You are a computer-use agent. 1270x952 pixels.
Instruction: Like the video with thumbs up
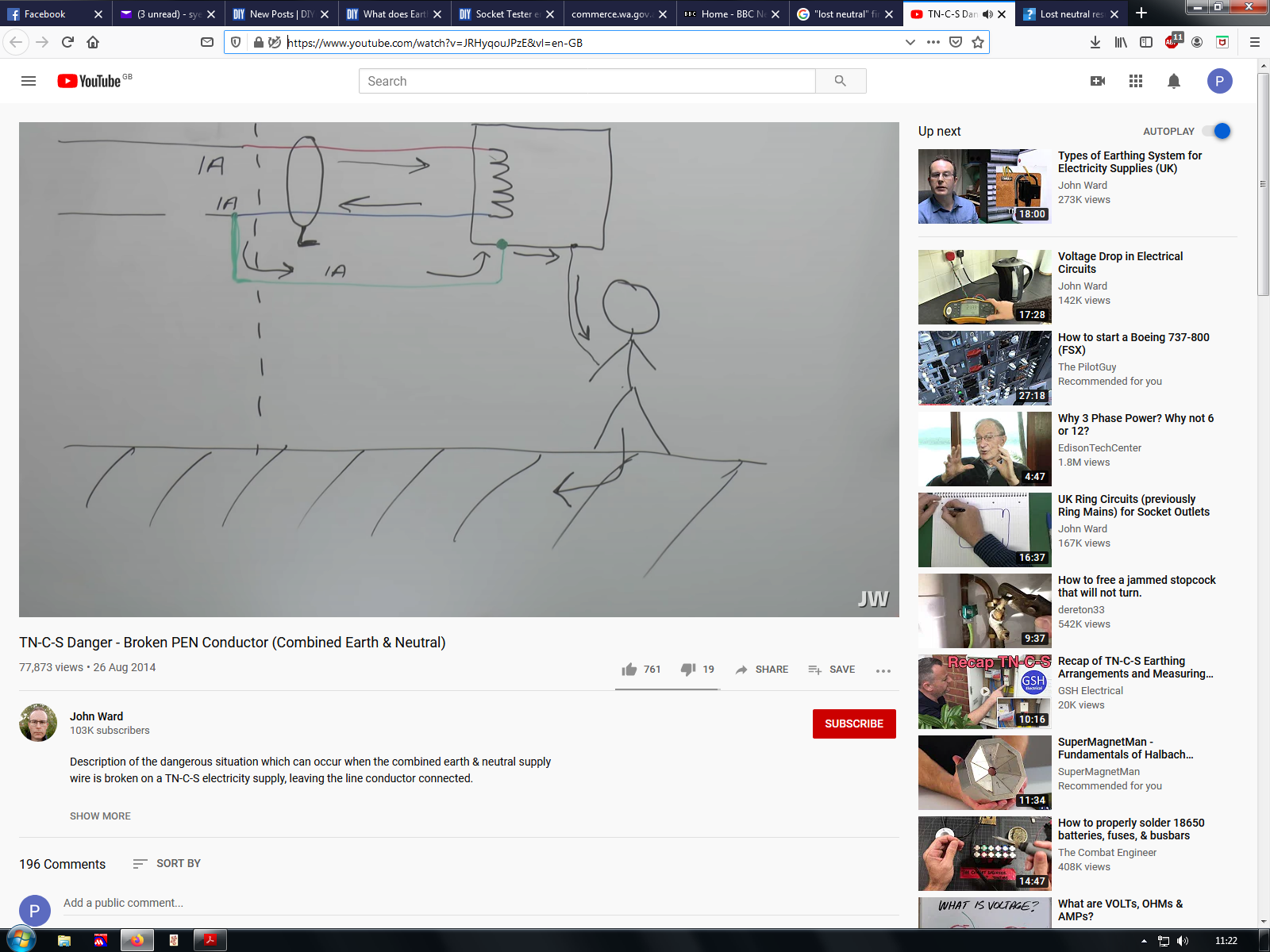click(630, 670)
